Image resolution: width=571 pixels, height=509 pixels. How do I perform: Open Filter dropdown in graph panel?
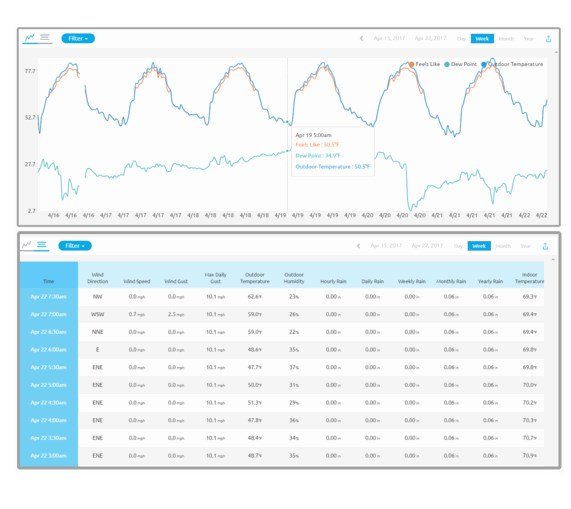78,38
